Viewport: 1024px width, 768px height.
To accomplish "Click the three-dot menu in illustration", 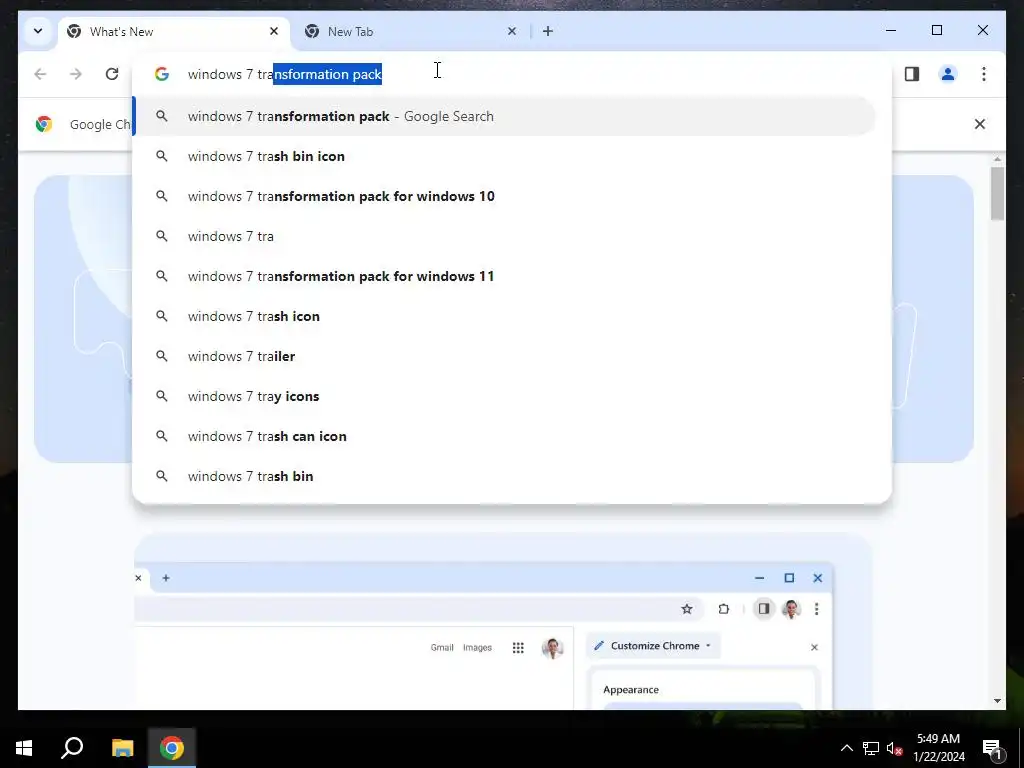I will pos(816,609).
